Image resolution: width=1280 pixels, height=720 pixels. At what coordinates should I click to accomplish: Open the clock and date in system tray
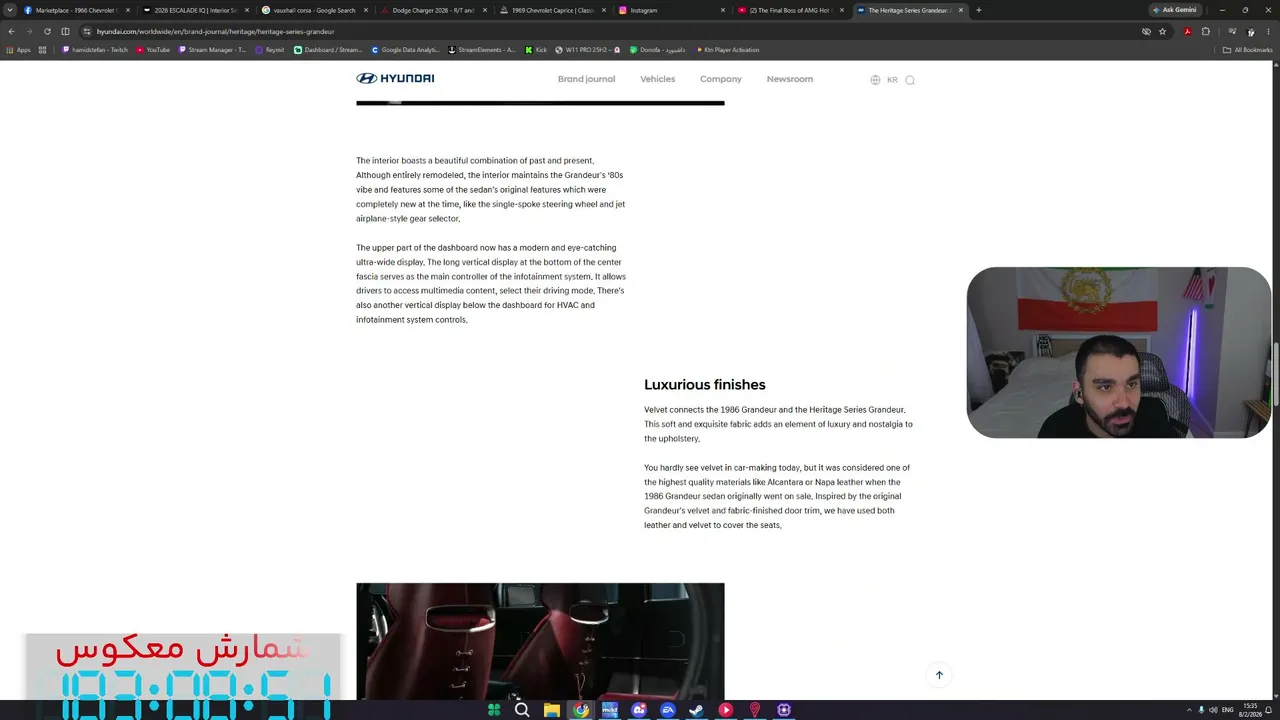[1249, 710]
